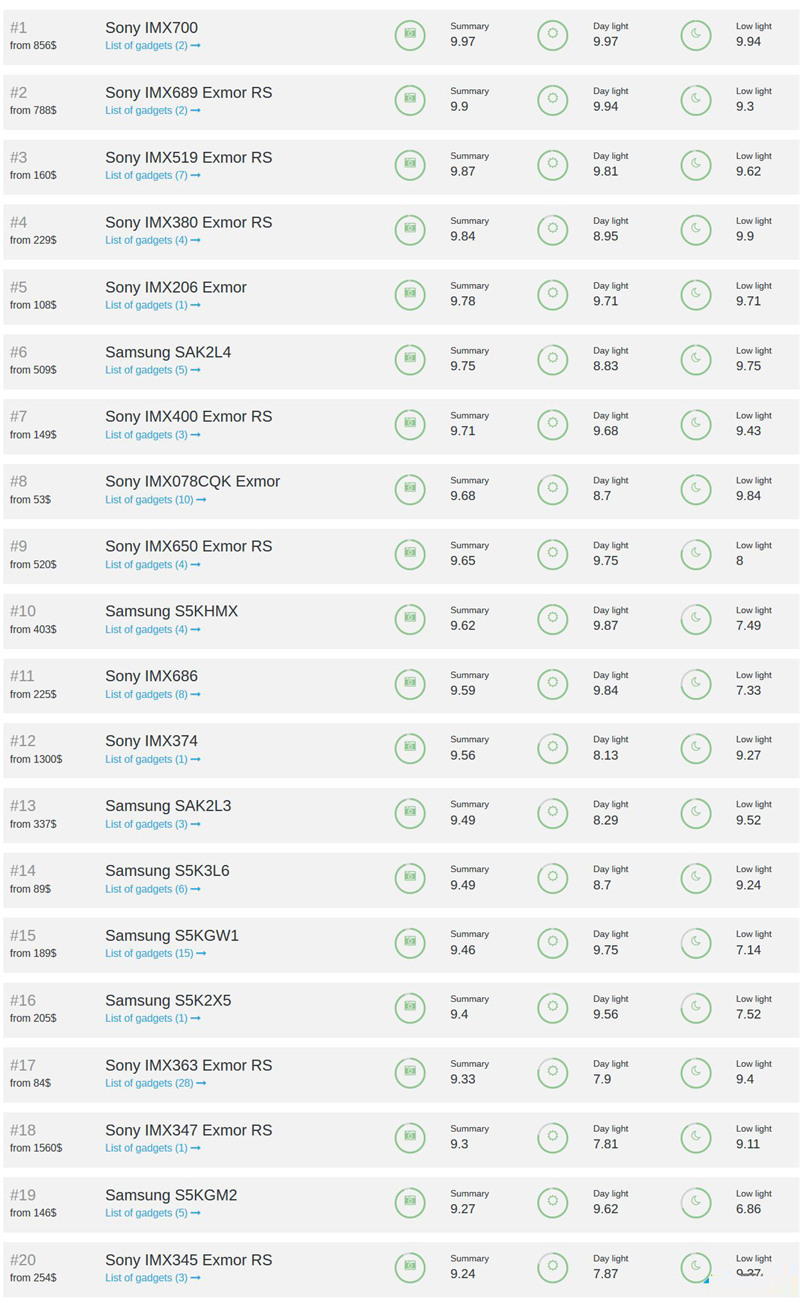Click the low light moon icon for Samsung S5KGM2
This screenshot has height=1303, width=800.
[695, 1201]
